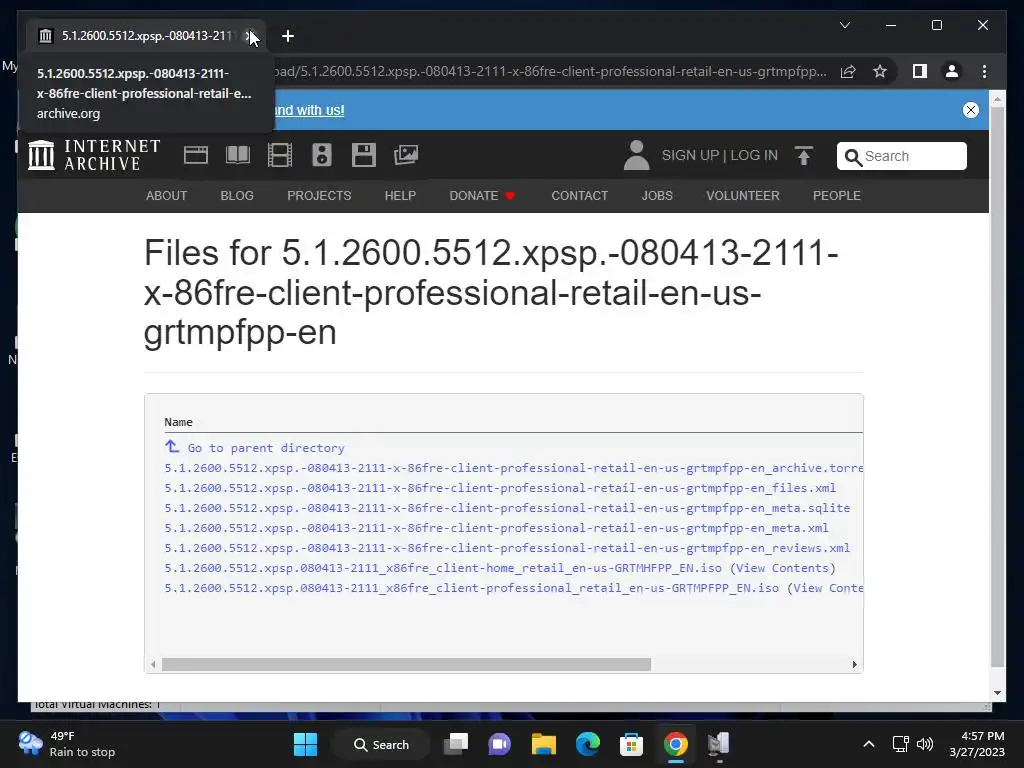
Task: Click the magnifier icon in Archive search
Action: tap(853, 157)
